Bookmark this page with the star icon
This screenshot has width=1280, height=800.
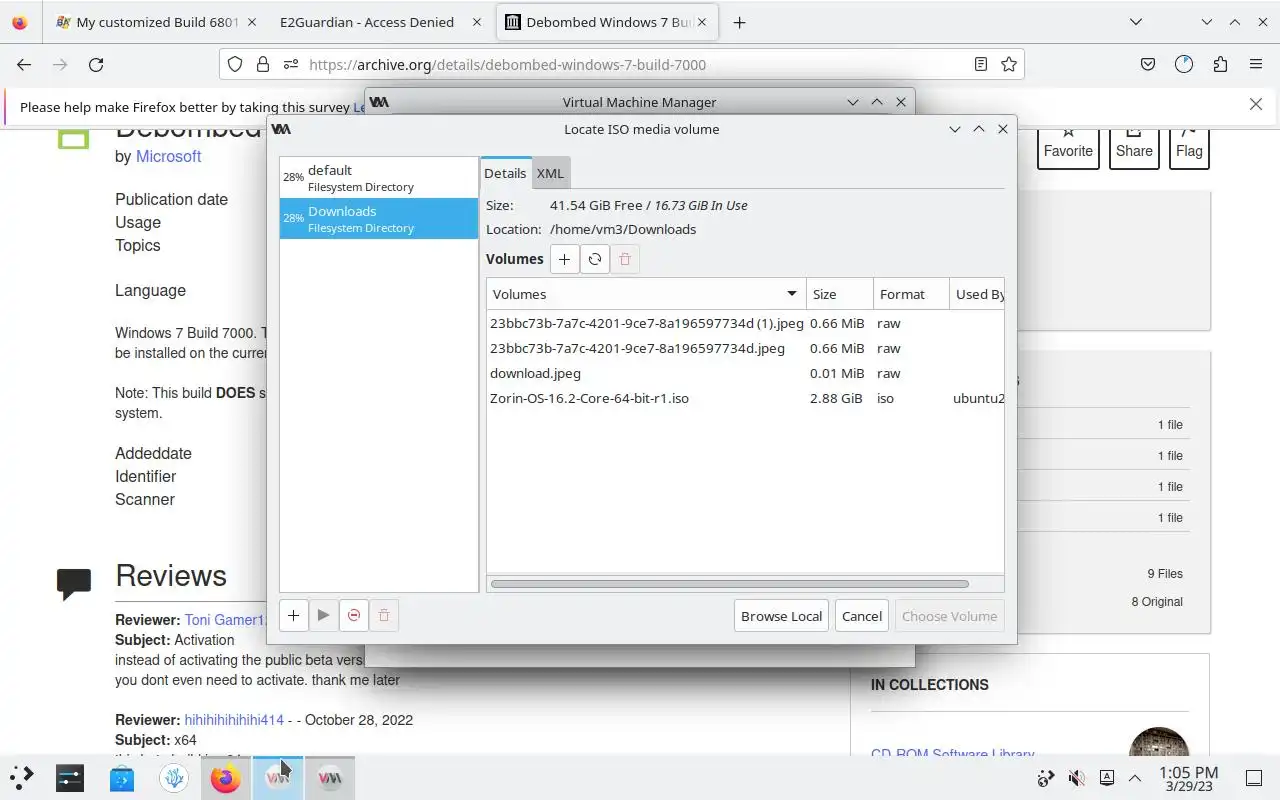pyautogui.click(x=1009, y=64)
